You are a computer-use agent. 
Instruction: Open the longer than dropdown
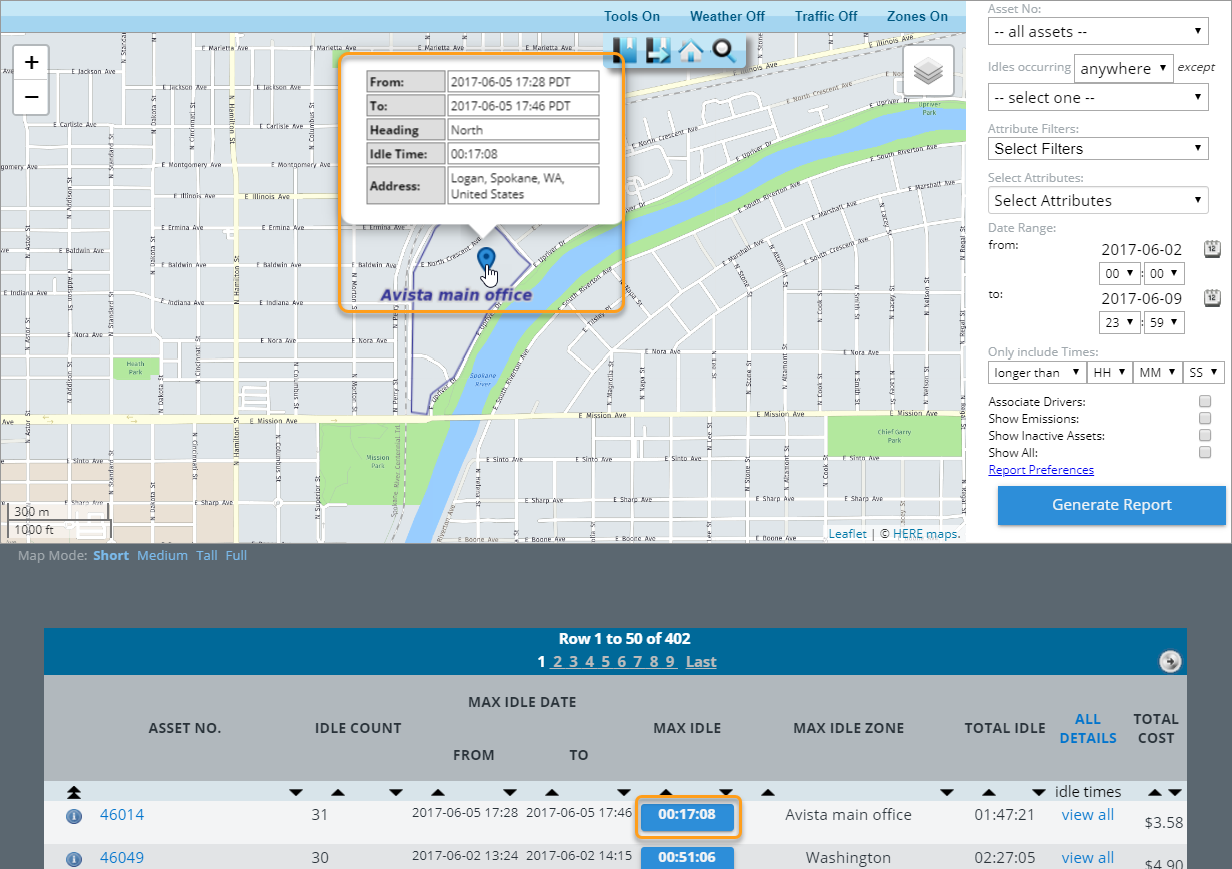click(1036, 372)
